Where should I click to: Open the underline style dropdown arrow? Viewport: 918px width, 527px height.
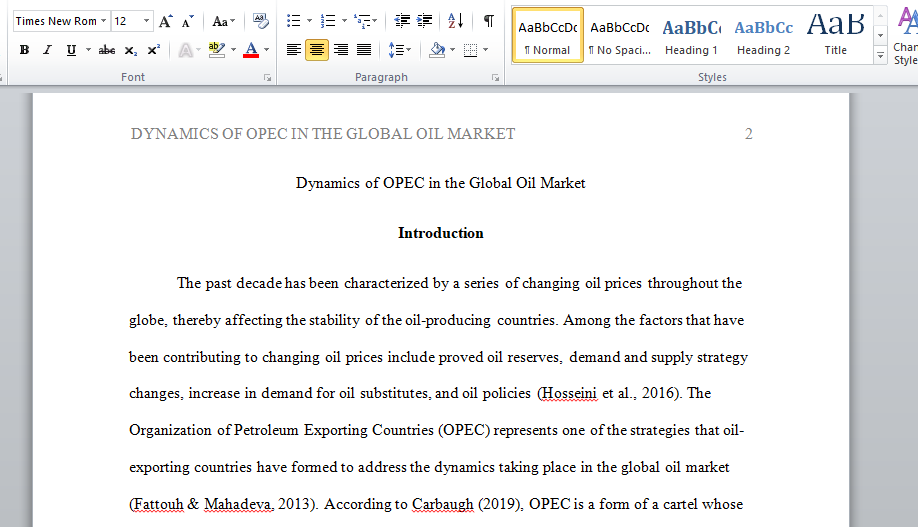pyautogui.click(x=88, y=50)
